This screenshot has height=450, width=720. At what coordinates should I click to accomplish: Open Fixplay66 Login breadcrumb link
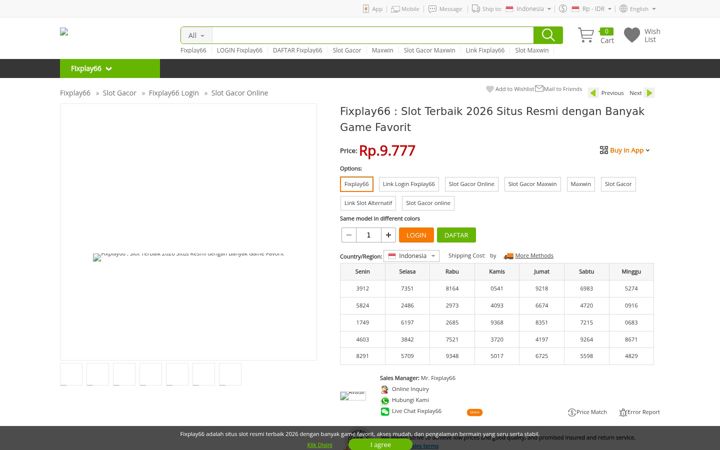point(174,93)
